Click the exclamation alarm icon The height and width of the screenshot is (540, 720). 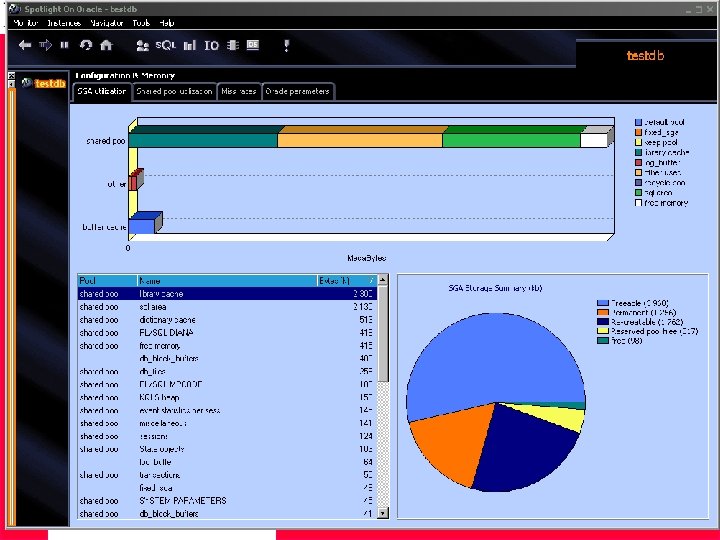point(287,45)
